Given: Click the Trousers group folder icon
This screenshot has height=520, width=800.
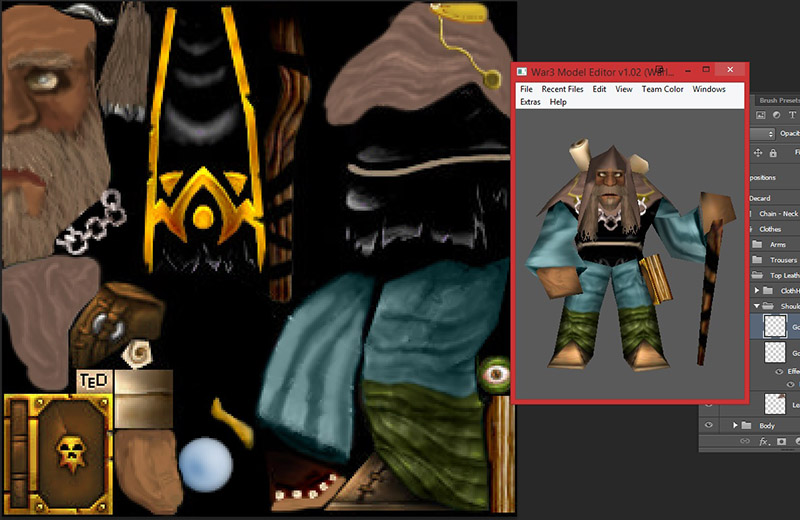Looking at the screenshot, I should click(x=757, y=260).
